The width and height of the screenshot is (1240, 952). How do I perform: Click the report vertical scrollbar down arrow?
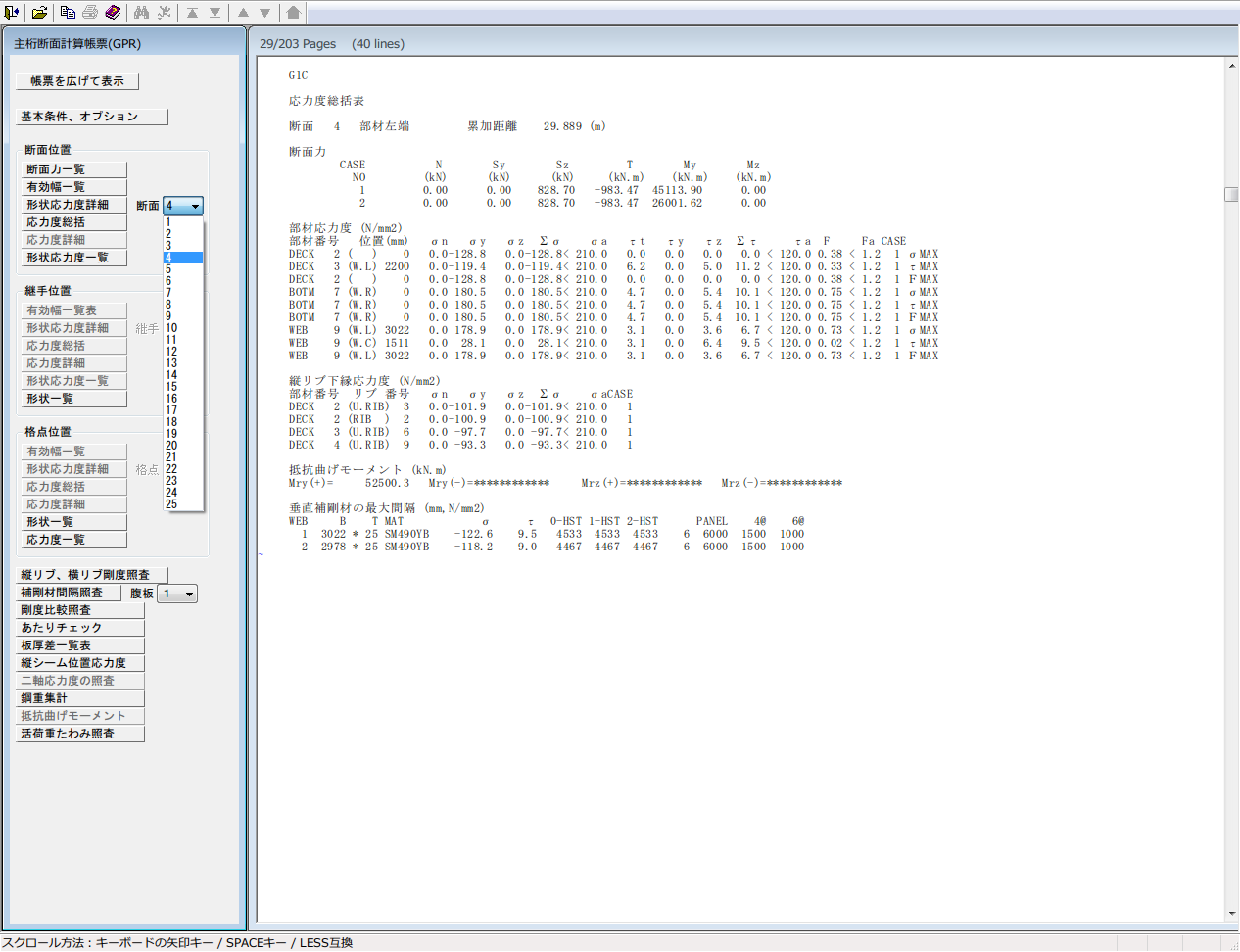tap(1231, 914)
